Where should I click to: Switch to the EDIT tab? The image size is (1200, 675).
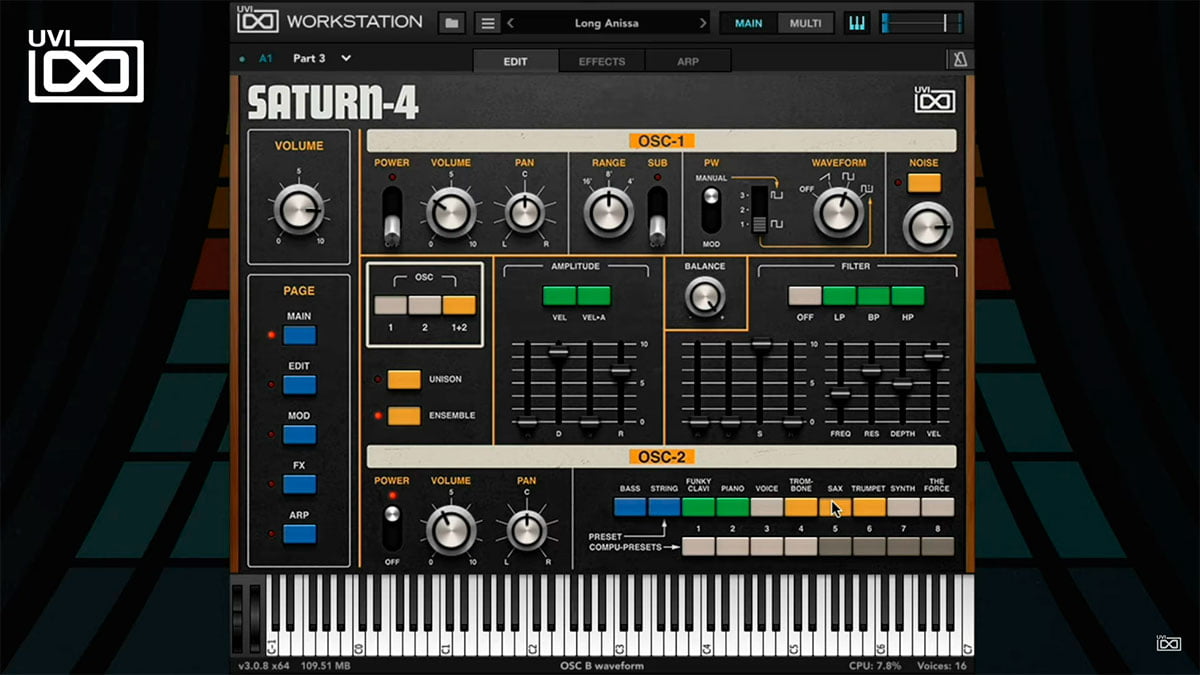[515, 61]
